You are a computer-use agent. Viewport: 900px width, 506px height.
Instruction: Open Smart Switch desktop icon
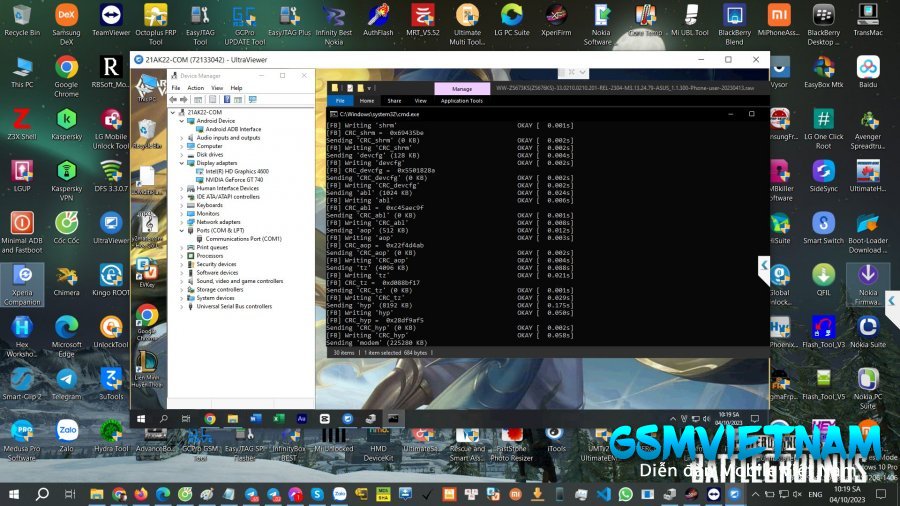pyautogui.click(x=823, y=228)
